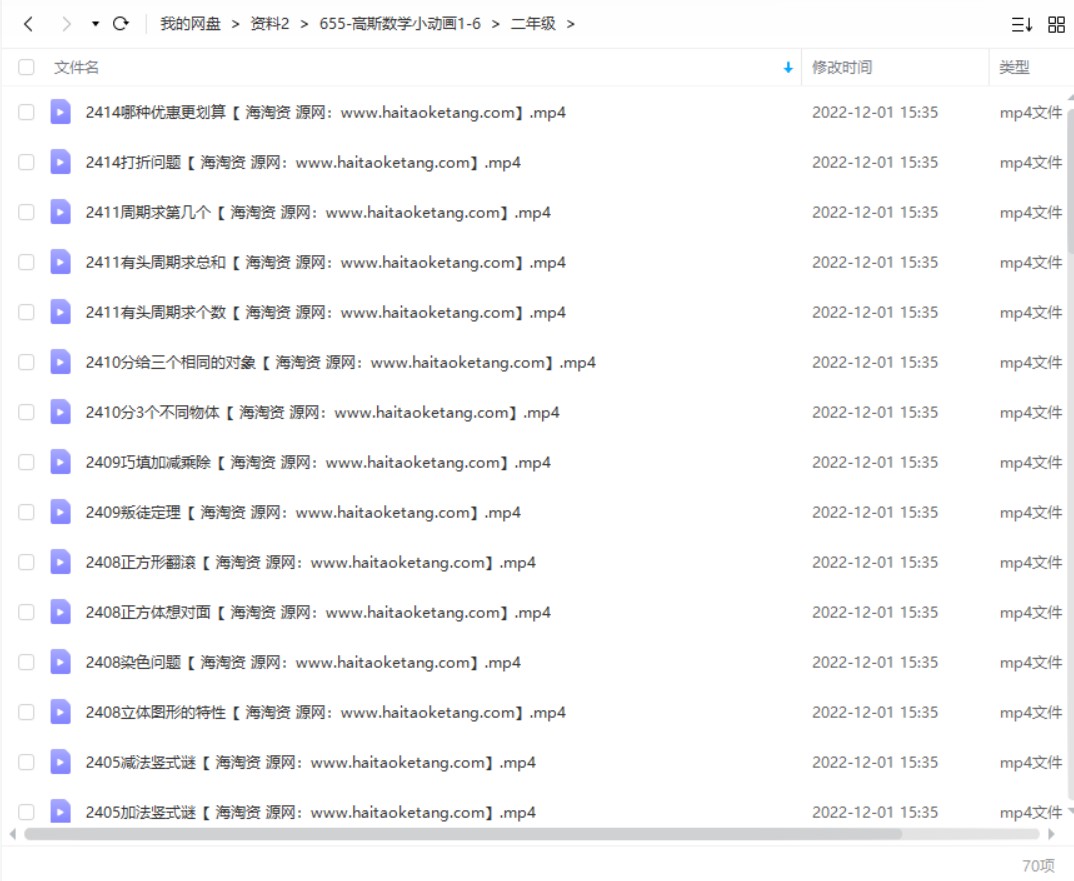Select file name 2409叛徒定理 .mp4
This screenshot has height=881, width=1074.
coord(303,512)
